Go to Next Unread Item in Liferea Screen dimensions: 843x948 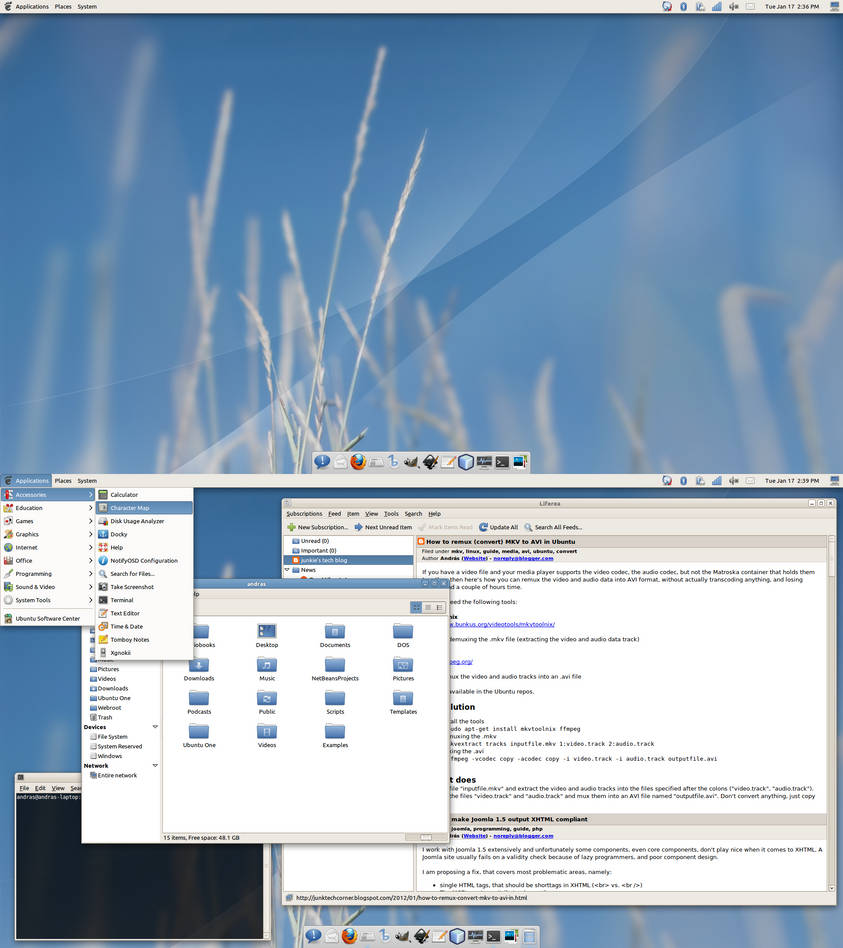point(383,527)
